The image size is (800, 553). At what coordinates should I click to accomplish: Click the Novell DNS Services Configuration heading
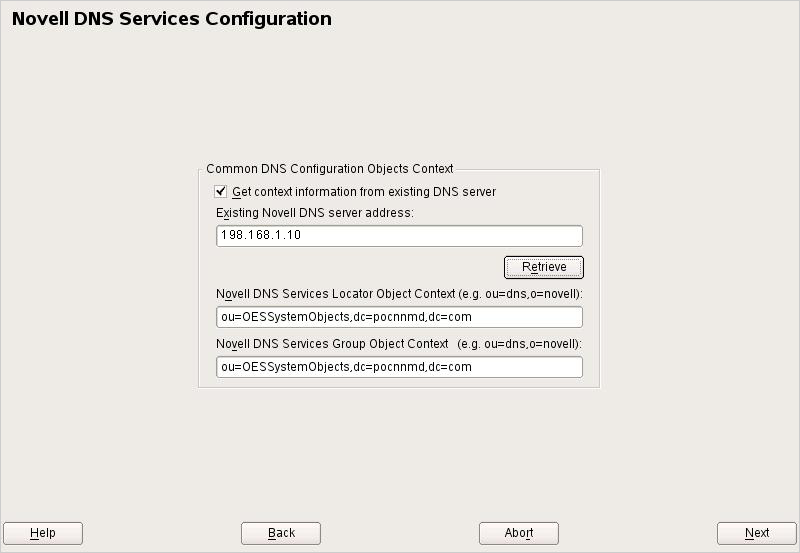click(x=171, y=19)
